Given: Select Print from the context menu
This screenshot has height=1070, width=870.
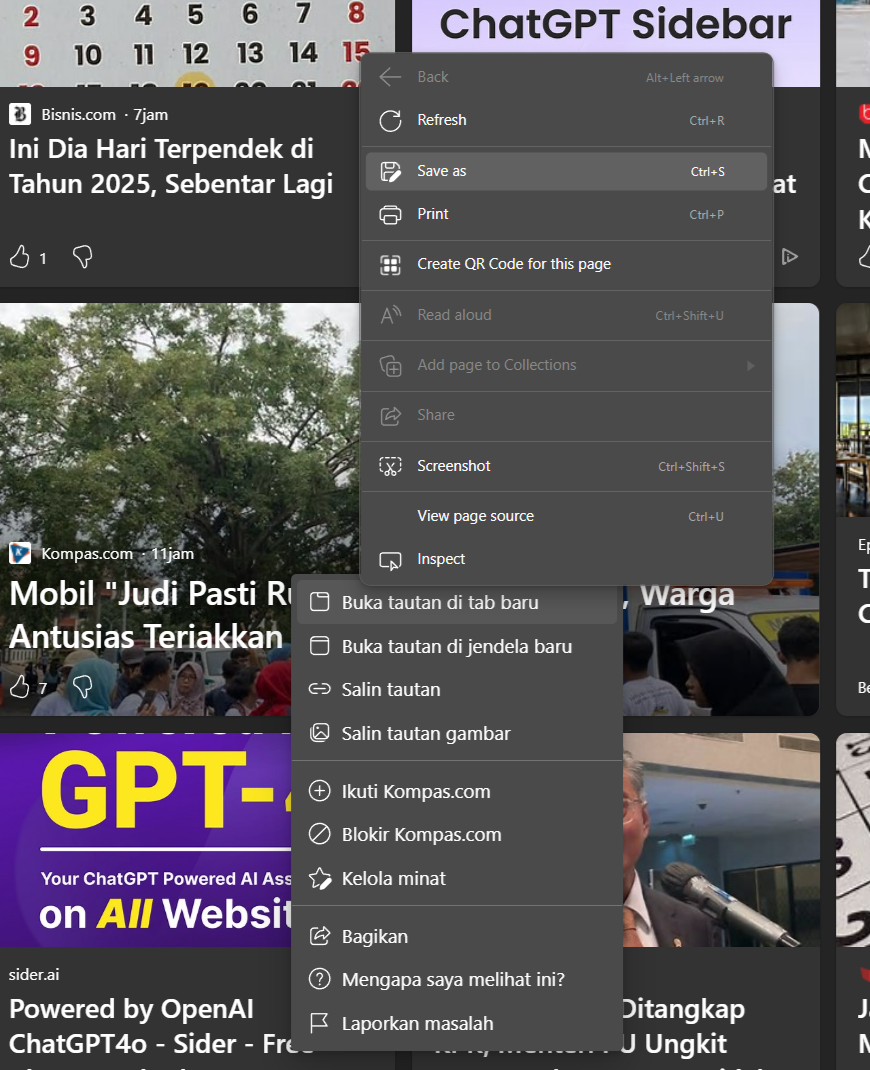Looking at the screenshot, I should [566, 214].
